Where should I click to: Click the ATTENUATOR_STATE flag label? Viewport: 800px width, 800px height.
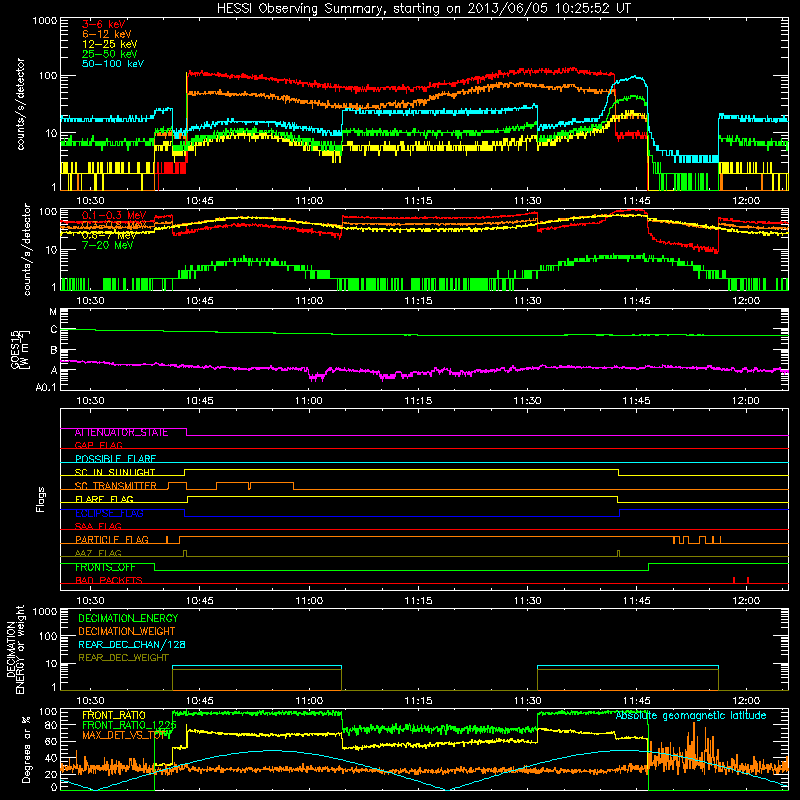coord(121,433)
